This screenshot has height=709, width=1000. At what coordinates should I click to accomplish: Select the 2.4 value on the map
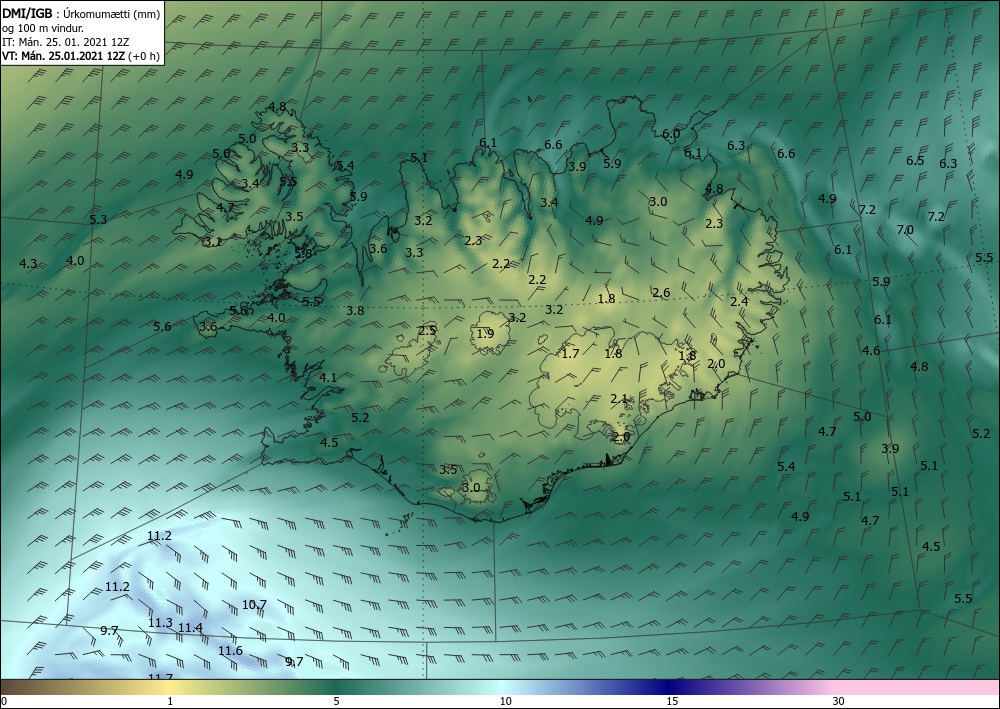(x=739, y=302)
